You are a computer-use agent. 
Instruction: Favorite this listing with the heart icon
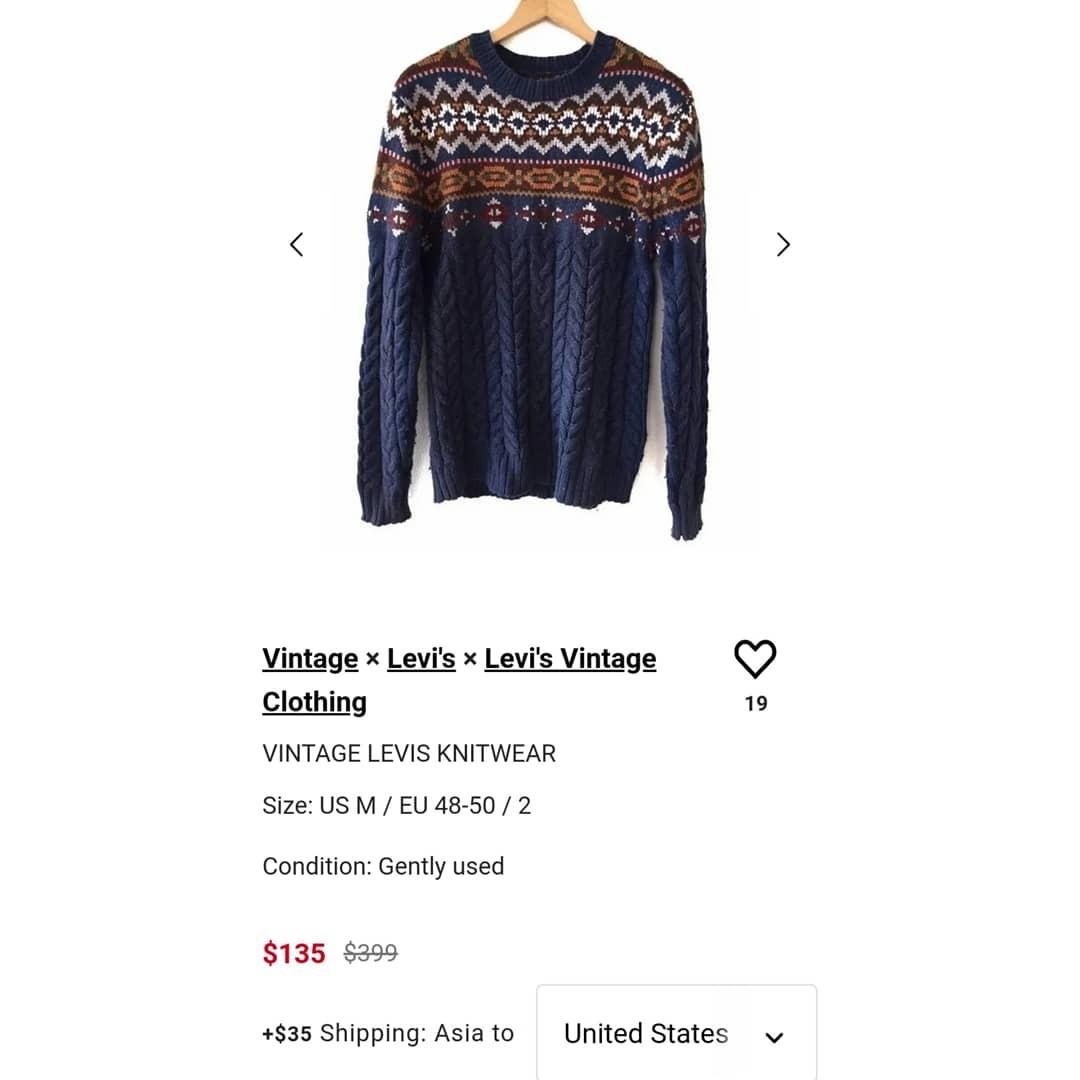click(x=755, y=658)
